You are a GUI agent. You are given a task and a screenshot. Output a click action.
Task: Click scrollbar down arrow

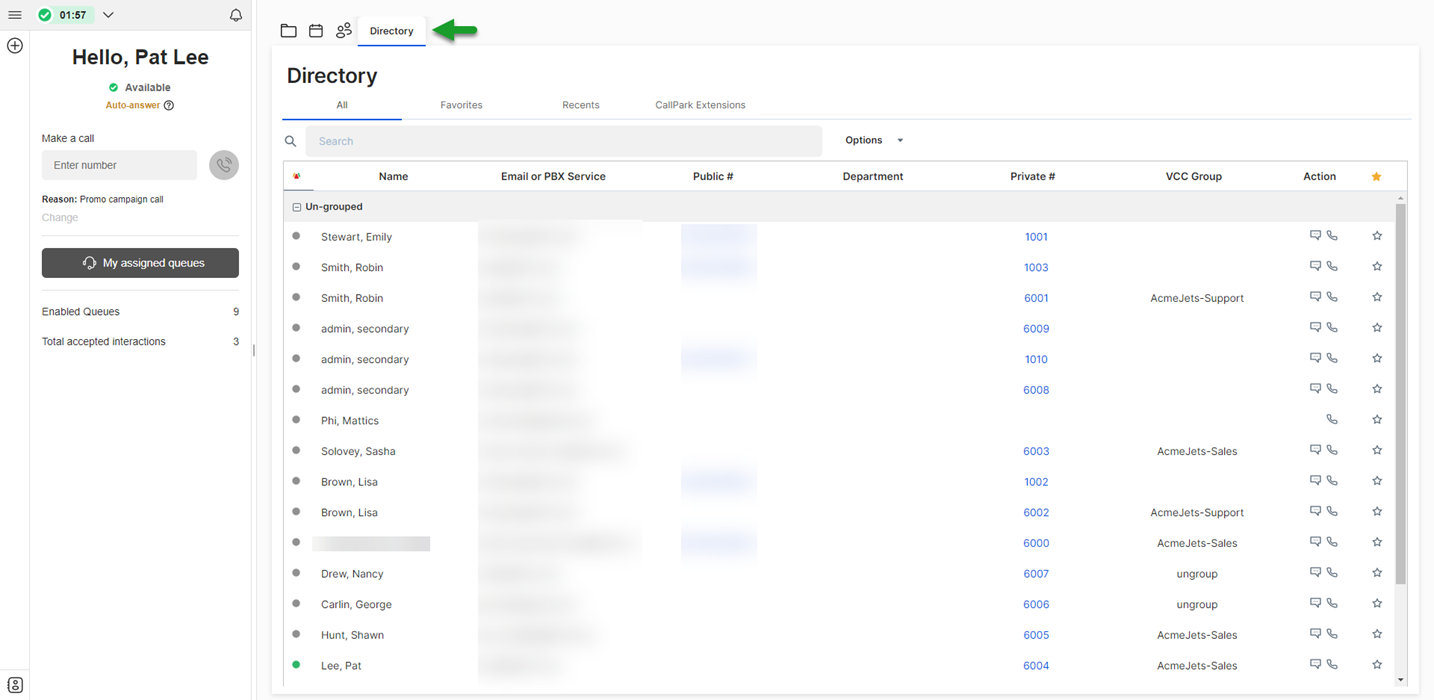[1401, 680]
